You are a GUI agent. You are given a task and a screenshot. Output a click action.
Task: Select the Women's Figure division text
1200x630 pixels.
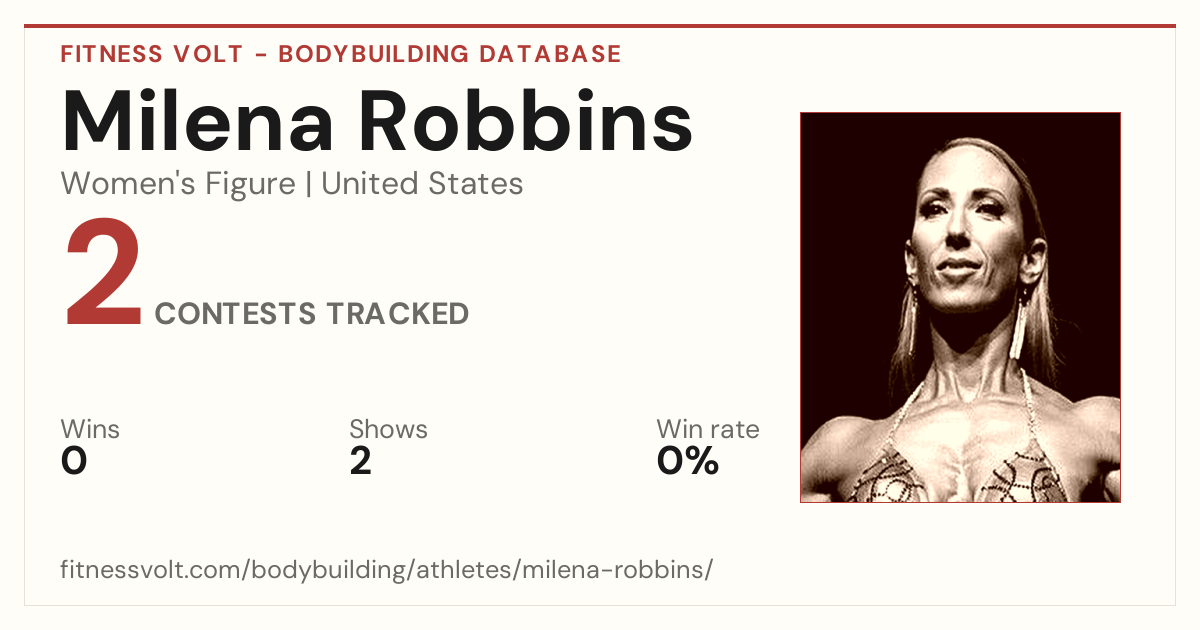(x=178, y=184)
